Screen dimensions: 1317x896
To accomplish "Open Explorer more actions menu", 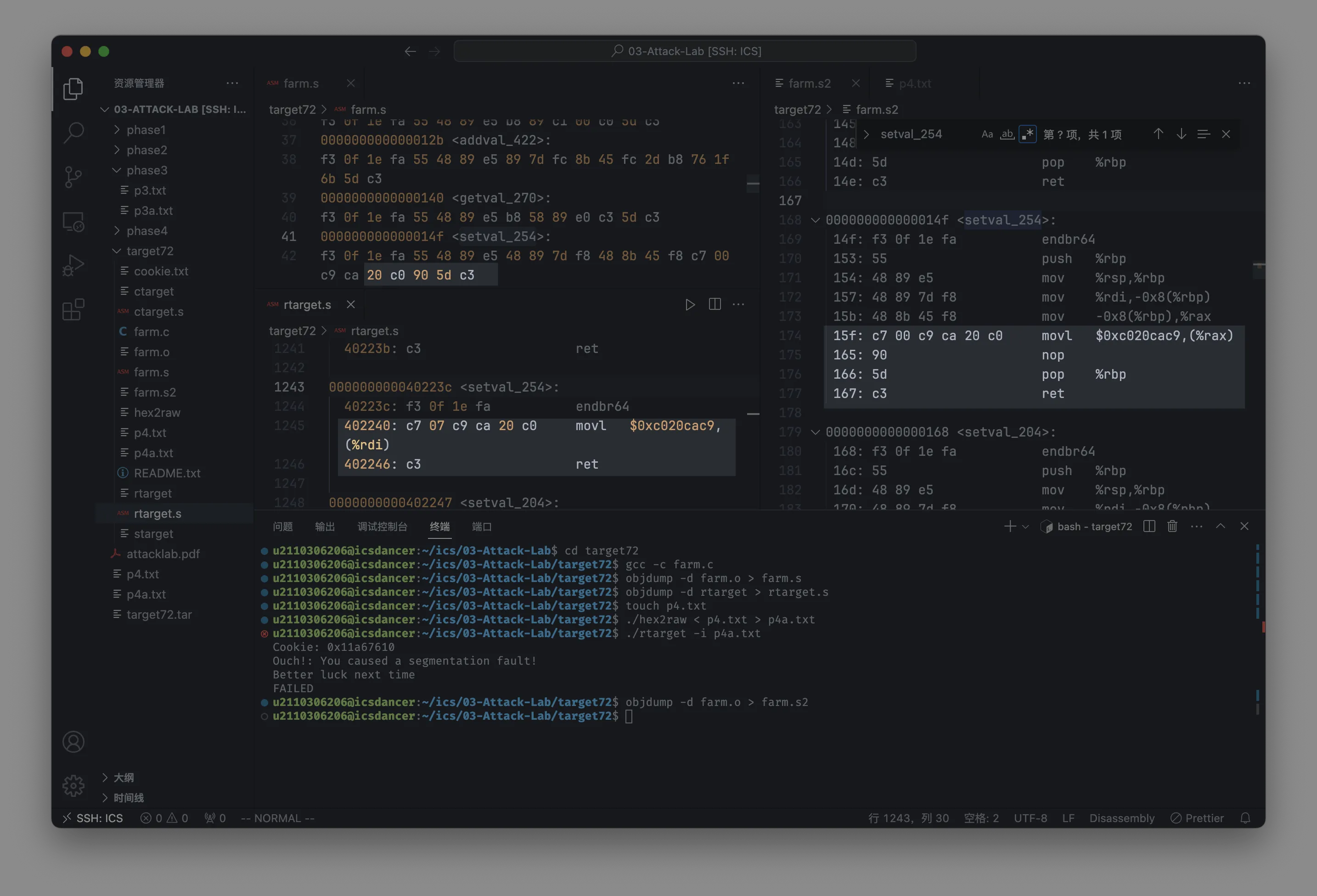I will click(x=232, y=83).
